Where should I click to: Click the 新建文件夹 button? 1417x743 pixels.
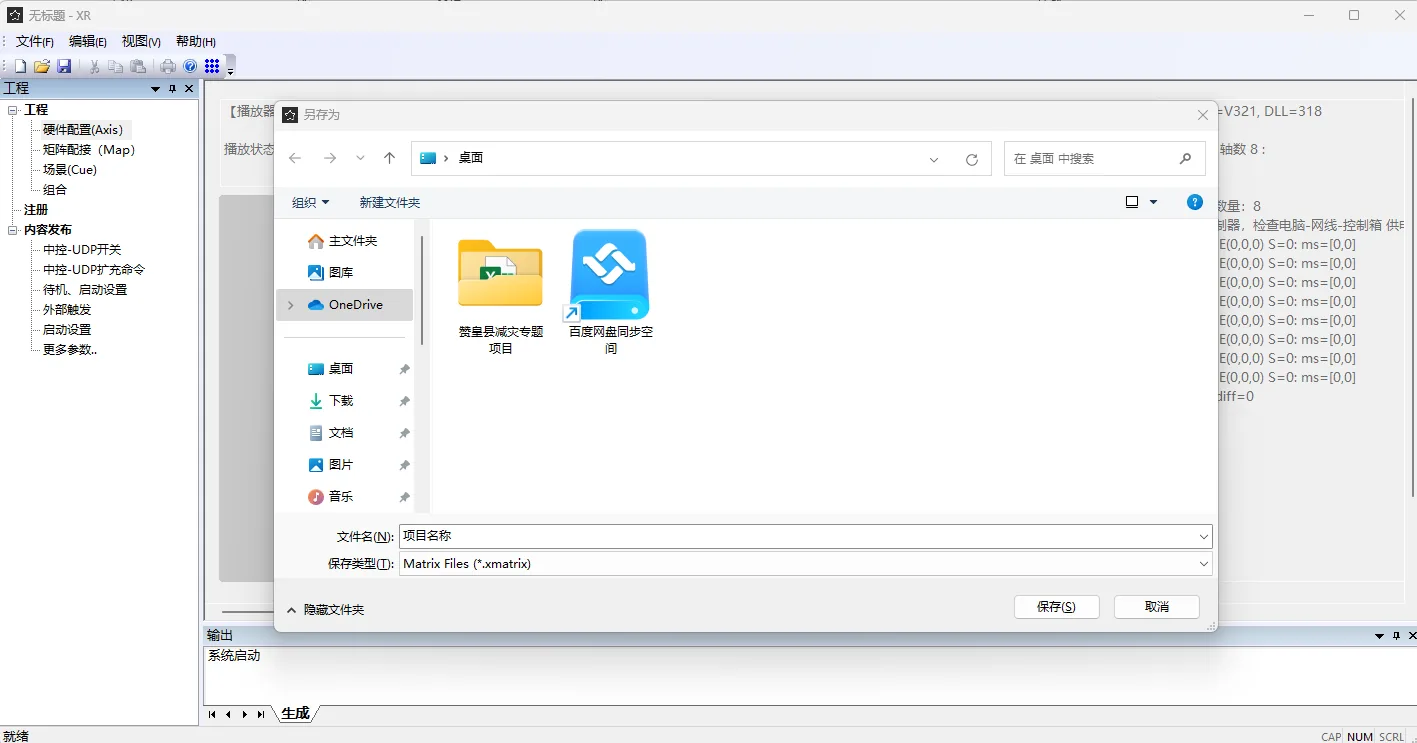[x=390, y=202]
